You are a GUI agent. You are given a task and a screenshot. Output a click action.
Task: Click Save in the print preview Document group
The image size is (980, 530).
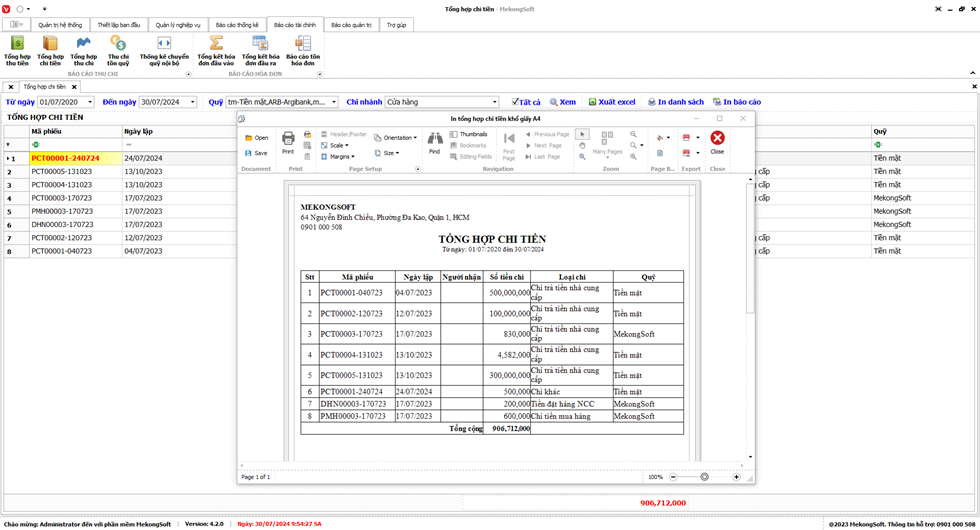coord(256,153)
